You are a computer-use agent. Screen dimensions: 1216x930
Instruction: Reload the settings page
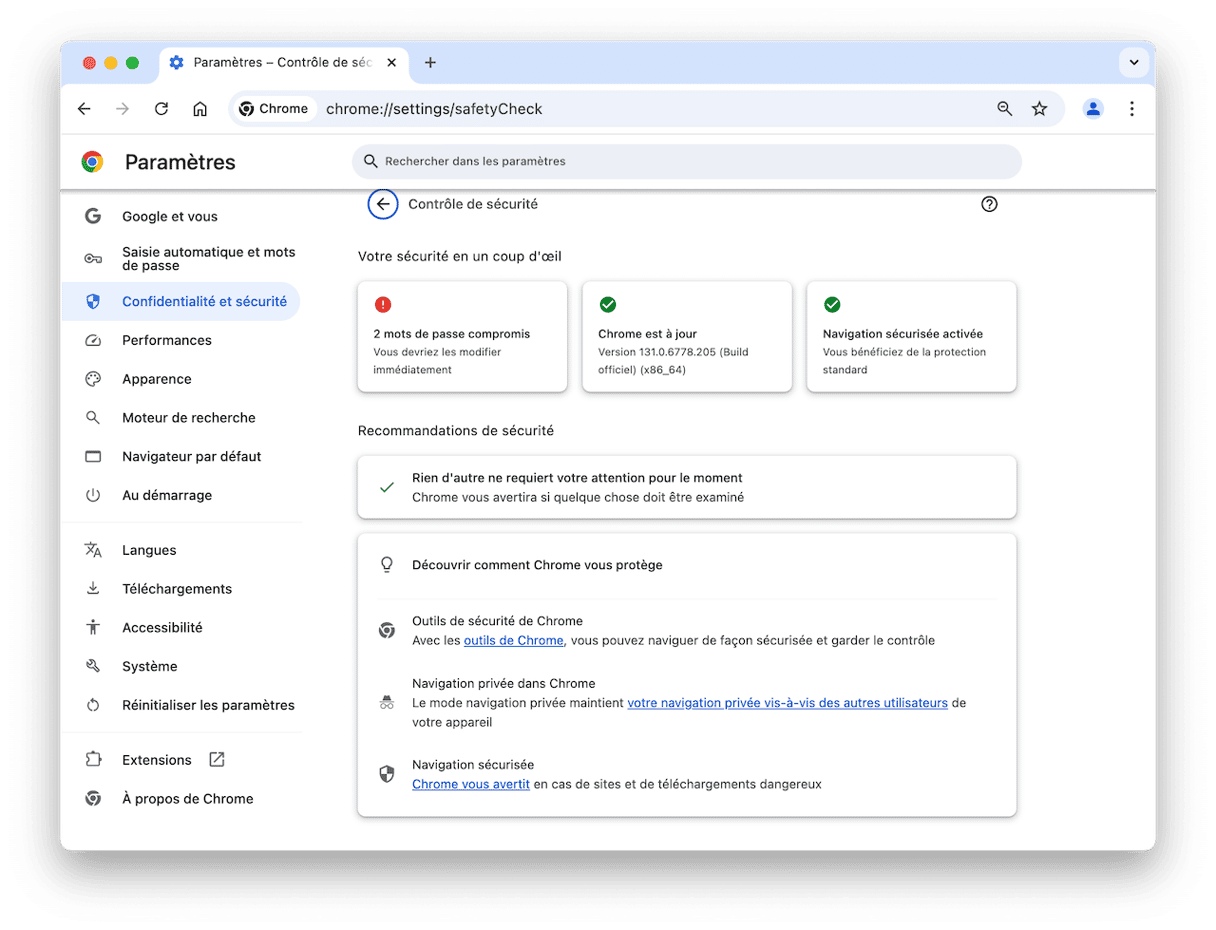[161, 109]
